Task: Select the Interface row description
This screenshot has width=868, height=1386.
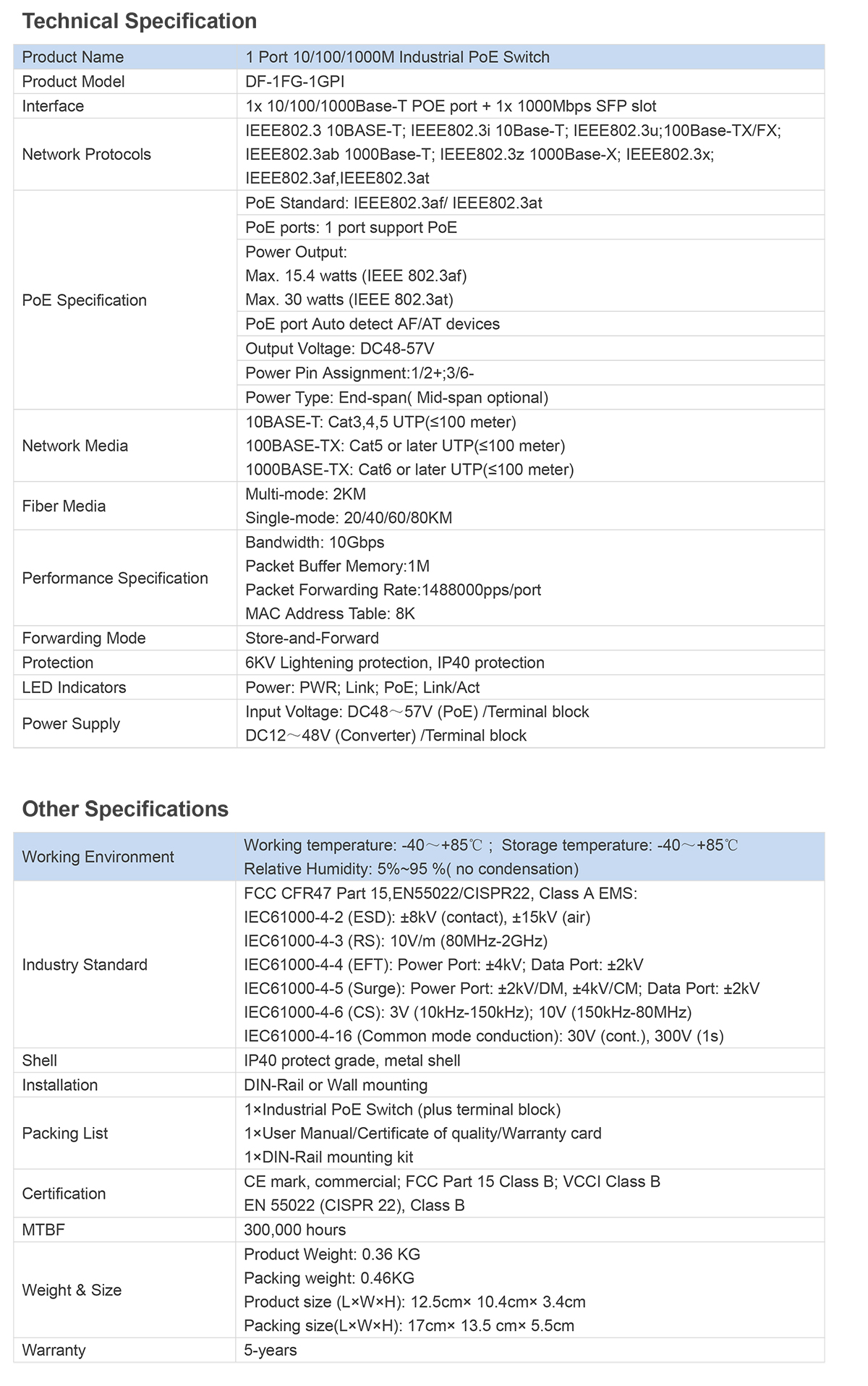Action: (451, 106)
